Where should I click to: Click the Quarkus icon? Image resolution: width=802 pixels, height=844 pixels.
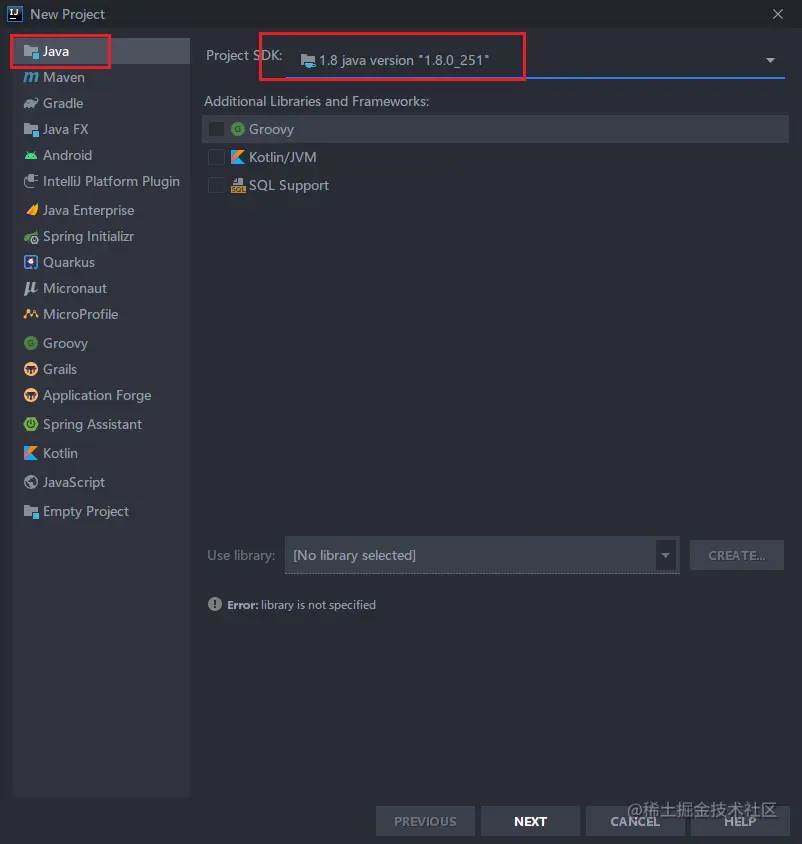click(31, 262)
